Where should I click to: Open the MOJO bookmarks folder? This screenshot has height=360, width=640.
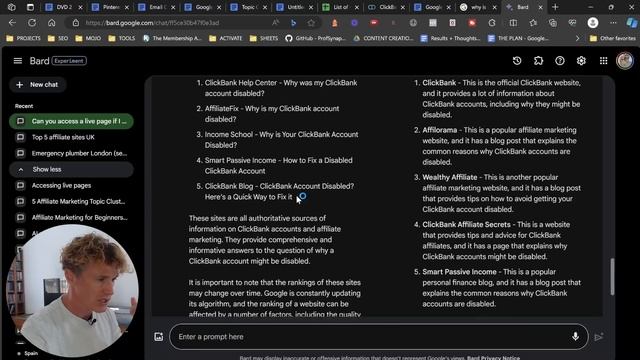(88, 38)
